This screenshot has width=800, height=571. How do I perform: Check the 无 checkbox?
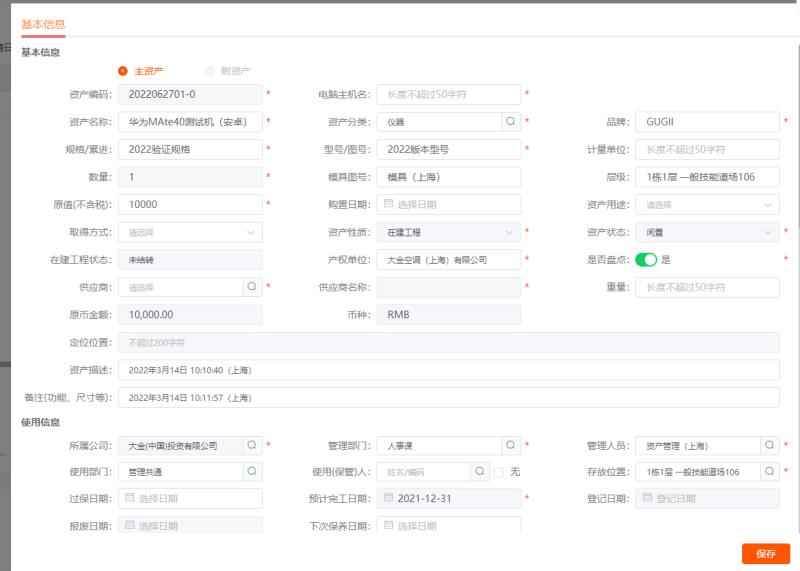tap(499, 472)
